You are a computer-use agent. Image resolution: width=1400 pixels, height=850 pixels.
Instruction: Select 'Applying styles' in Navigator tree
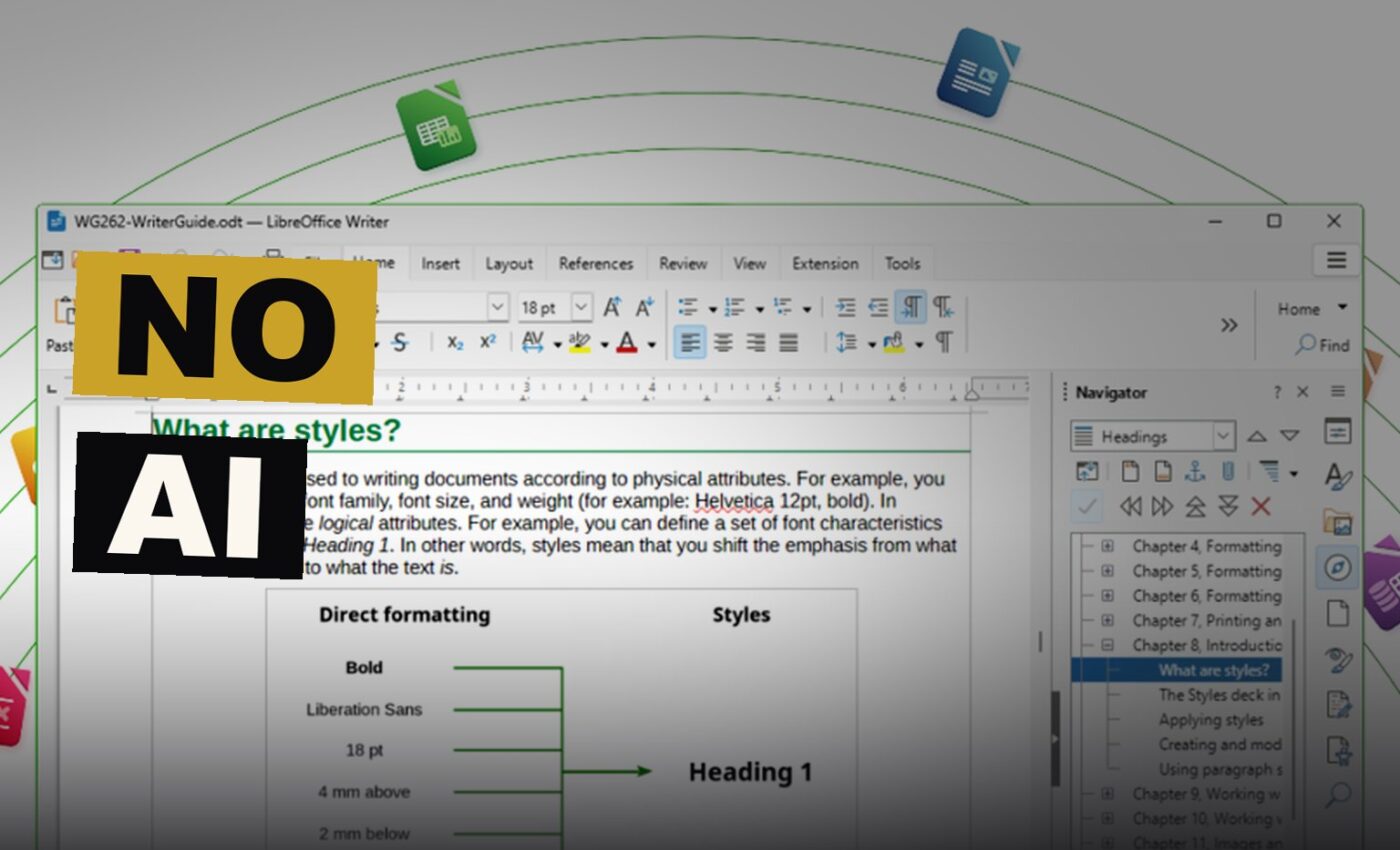pyautogui.click(x=1210, y=720)
